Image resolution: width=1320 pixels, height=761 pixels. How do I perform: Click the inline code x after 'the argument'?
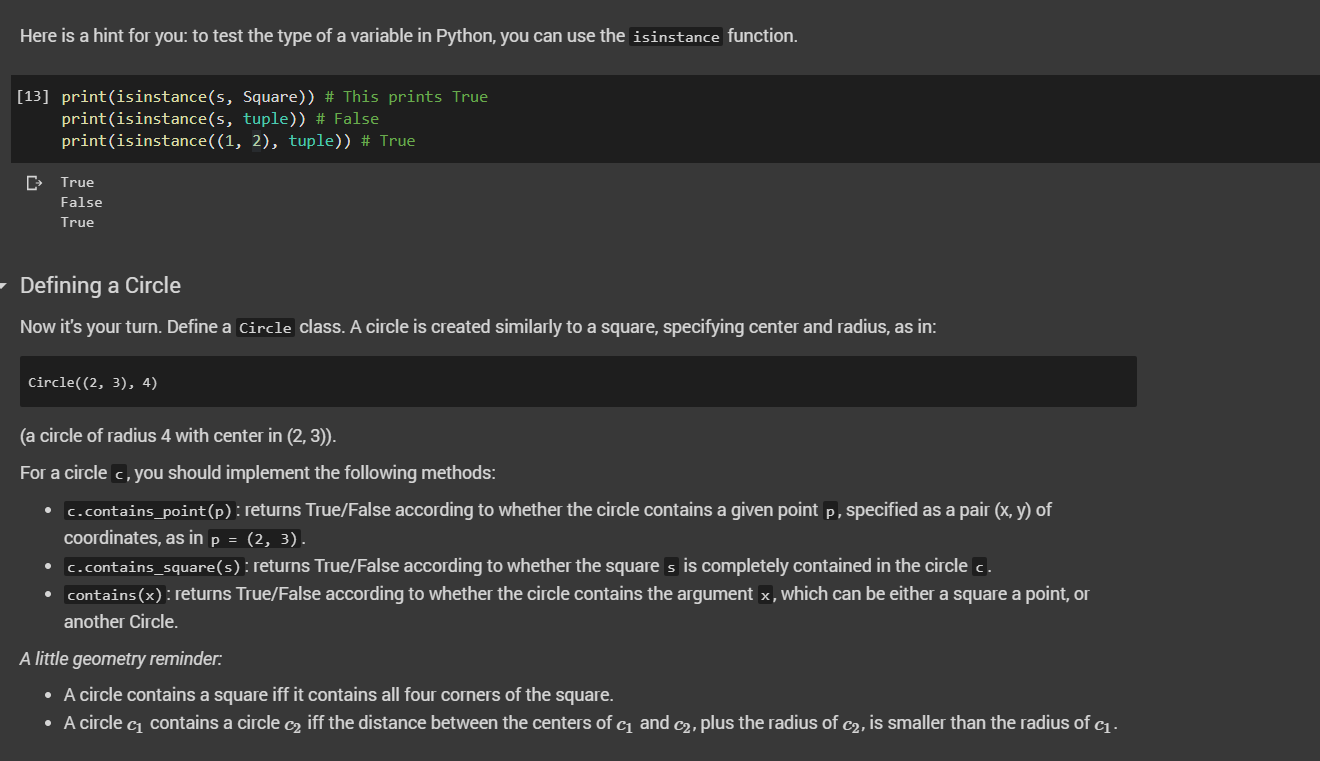(766, 595)
